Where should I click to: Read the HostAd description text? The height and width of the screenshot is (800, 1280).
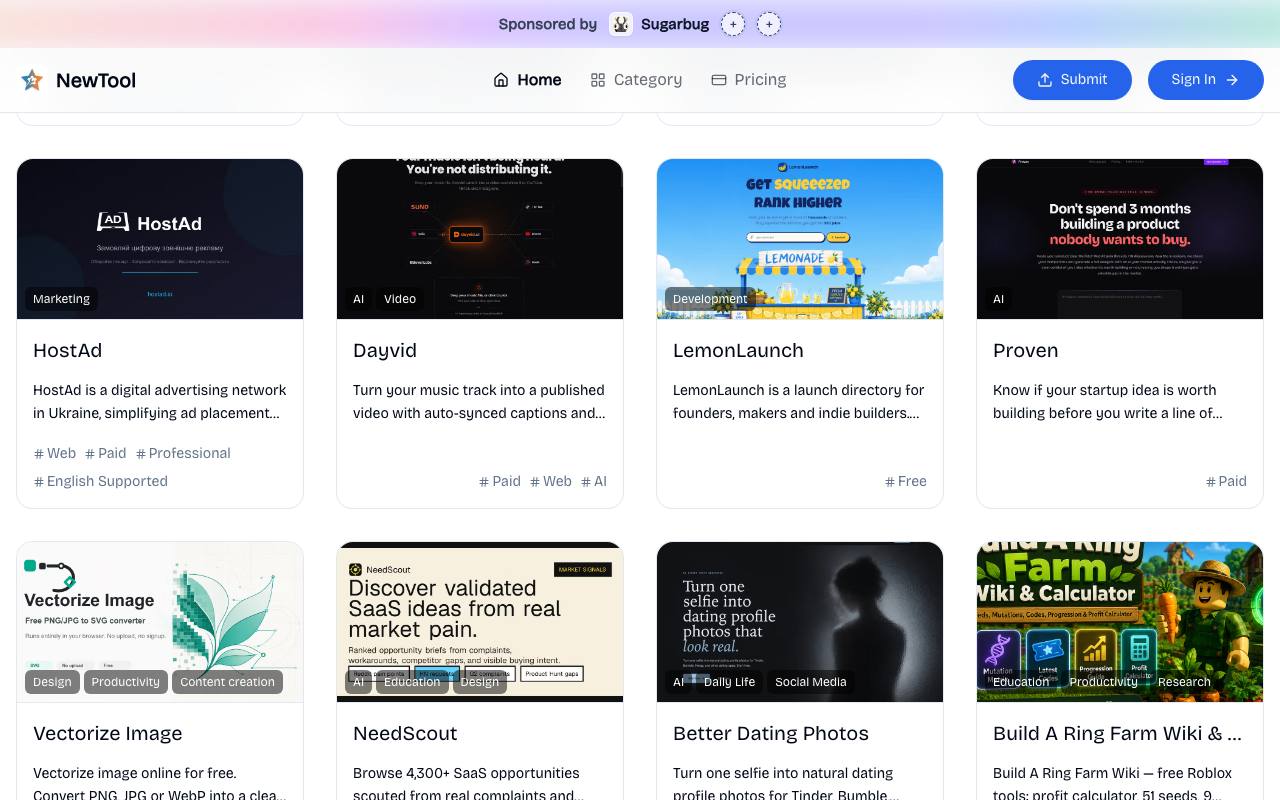click(160, 402)
